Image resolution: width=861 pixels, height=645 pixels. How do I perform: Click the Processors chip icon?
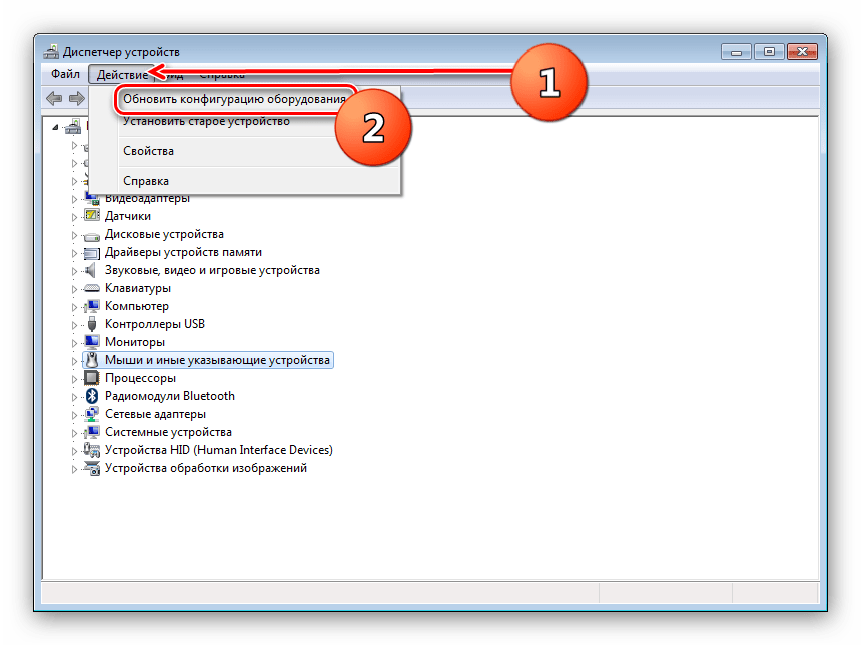92,378
